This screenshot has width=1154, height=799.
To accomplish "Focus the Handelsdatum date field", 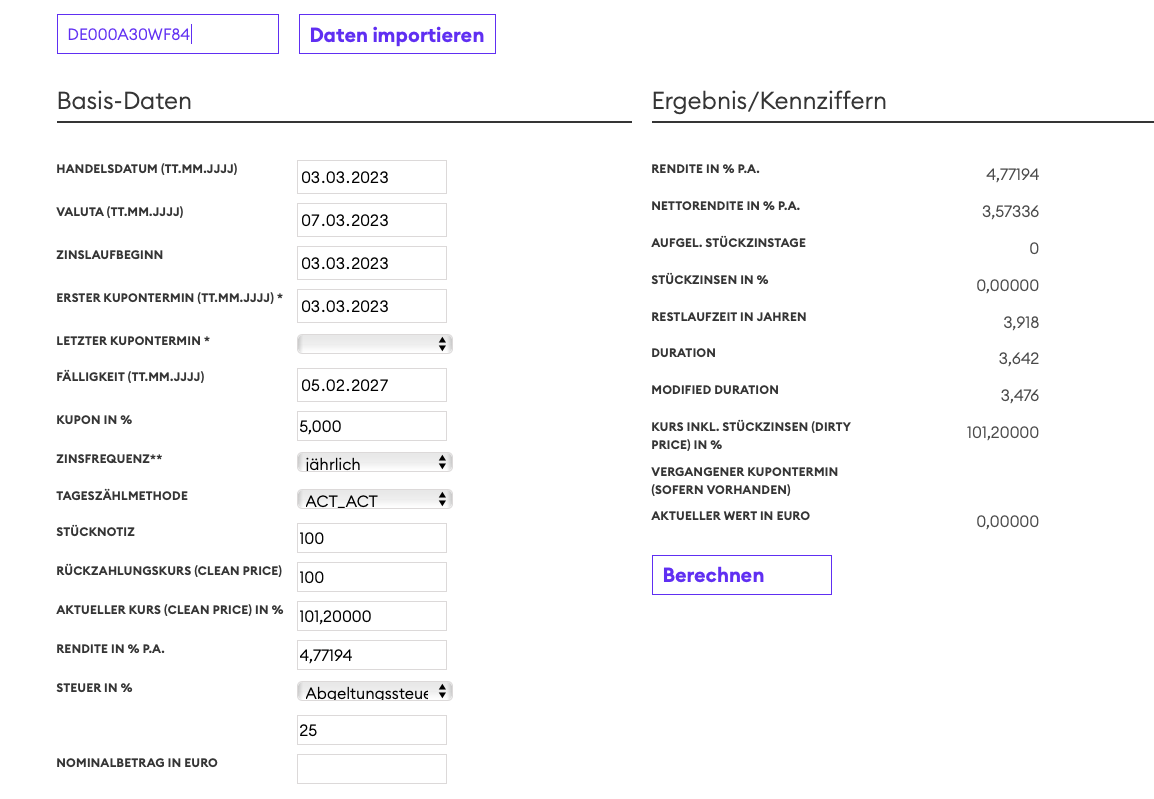I will [x=371, y=177].
